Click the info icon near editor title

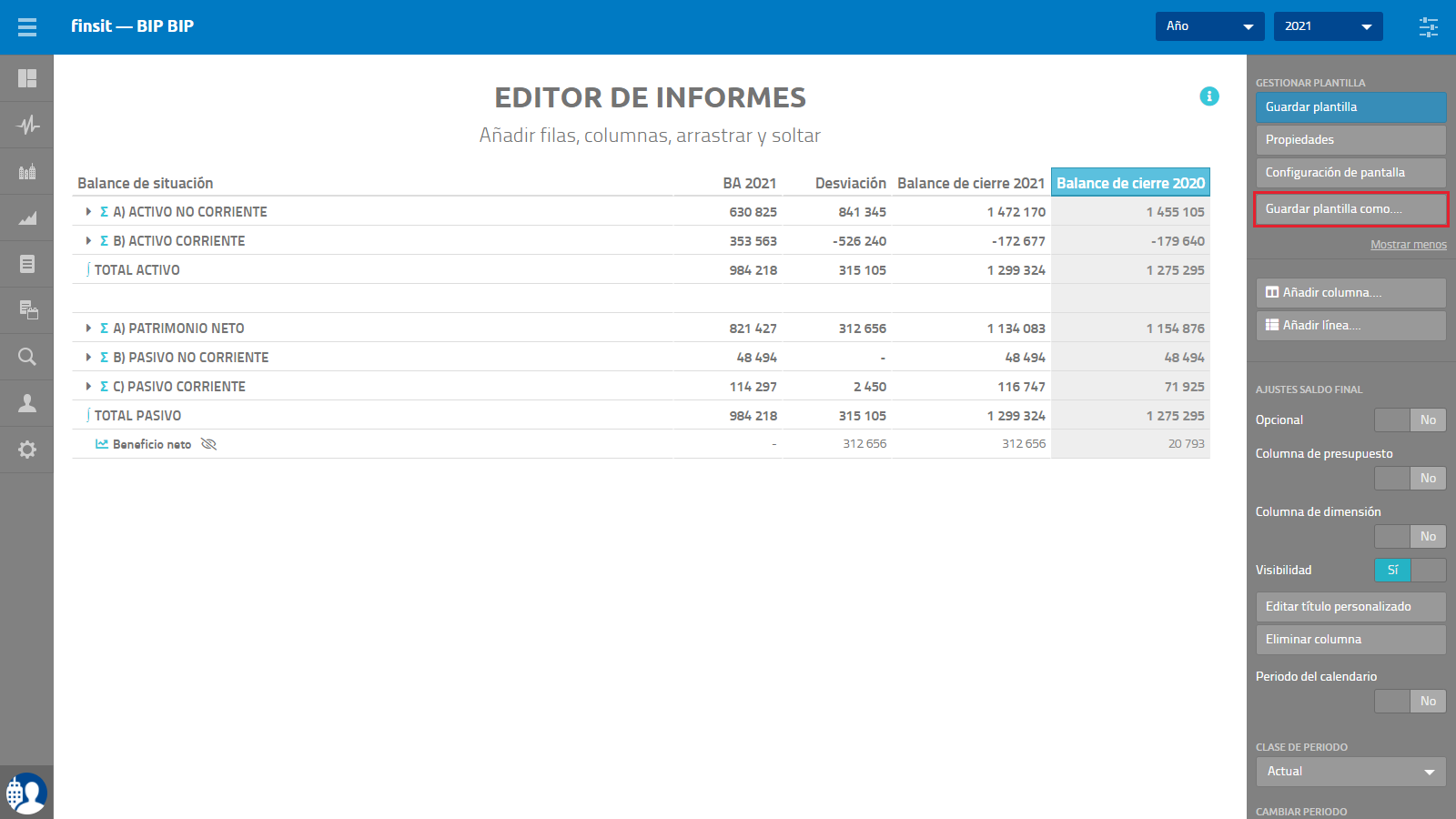pyautogui.click(x=1209, y=96)
